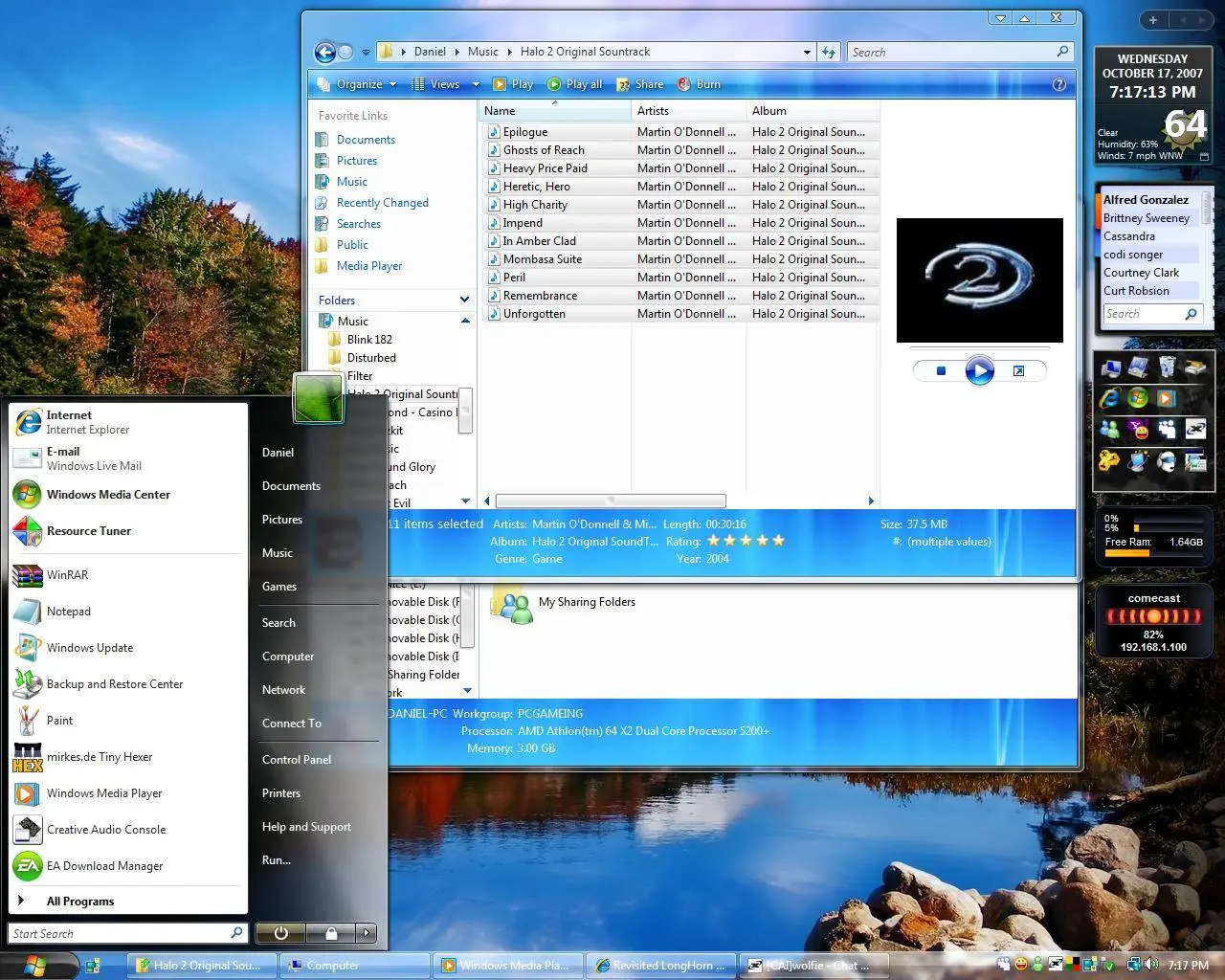Launch Windows Media Player from Start menu
This screenshot has height=980, width=1225.
128,793
